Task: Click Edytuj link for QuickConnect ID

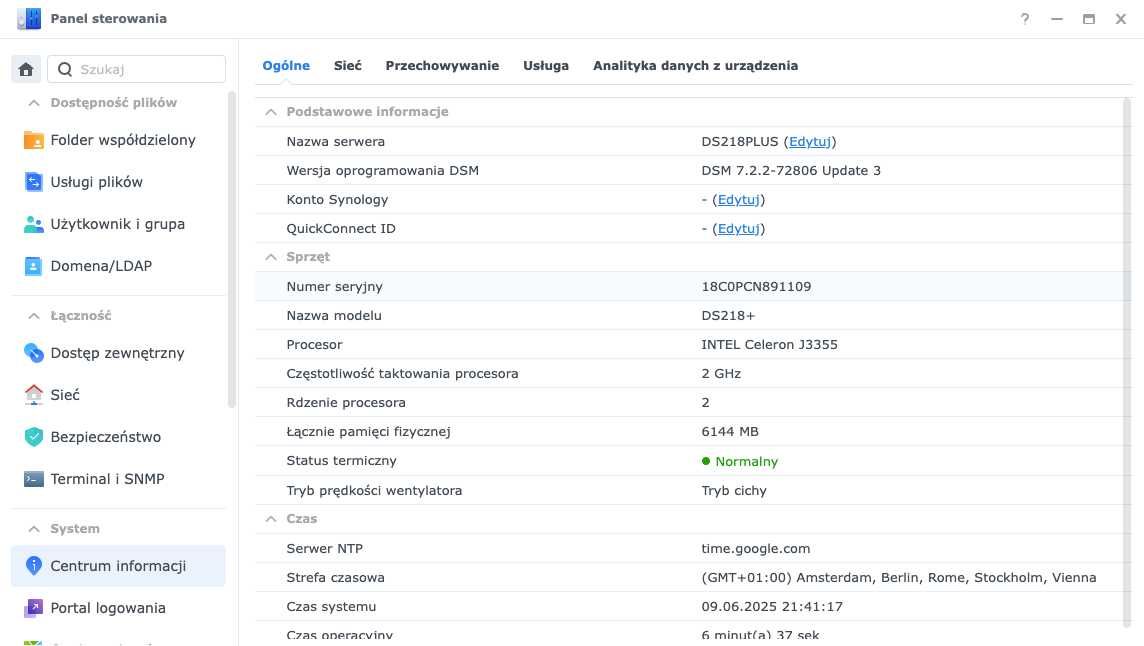Action: click(738, 228)
